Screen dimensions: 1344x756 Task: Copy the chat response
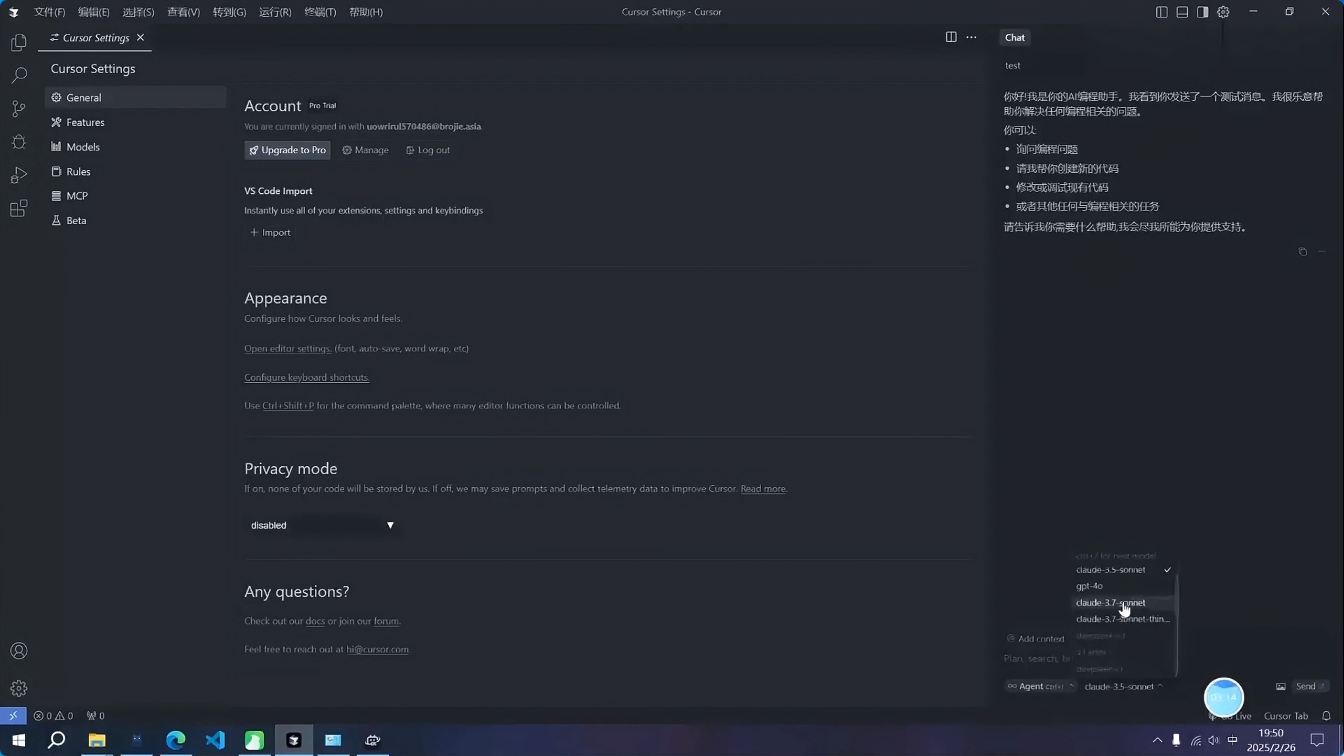click(1302, 252)
